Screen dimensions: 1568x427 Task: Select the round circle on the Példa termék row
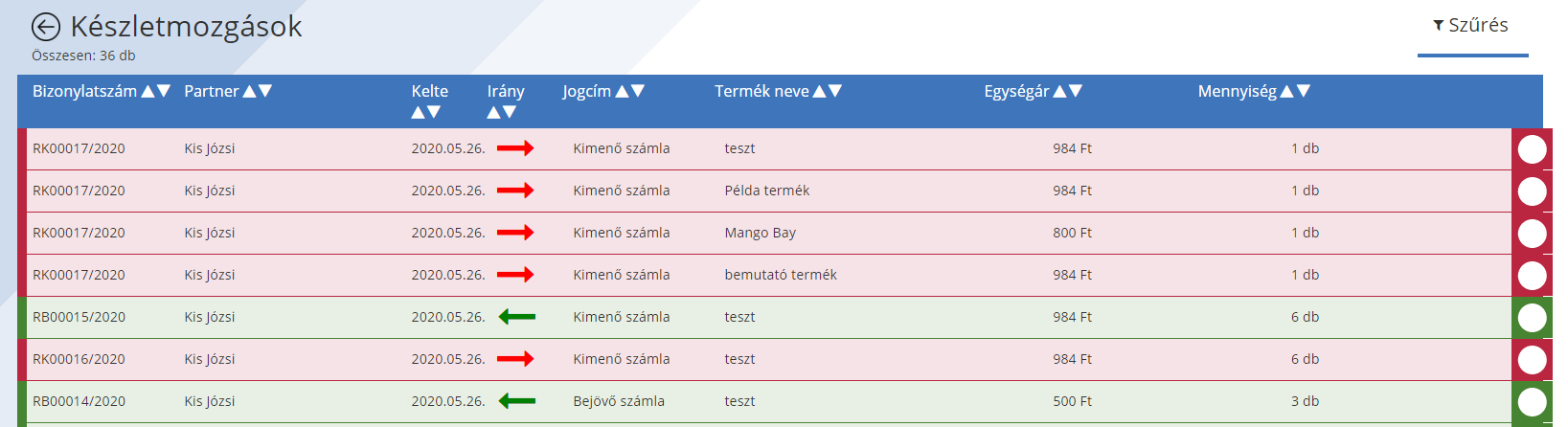1533,191
